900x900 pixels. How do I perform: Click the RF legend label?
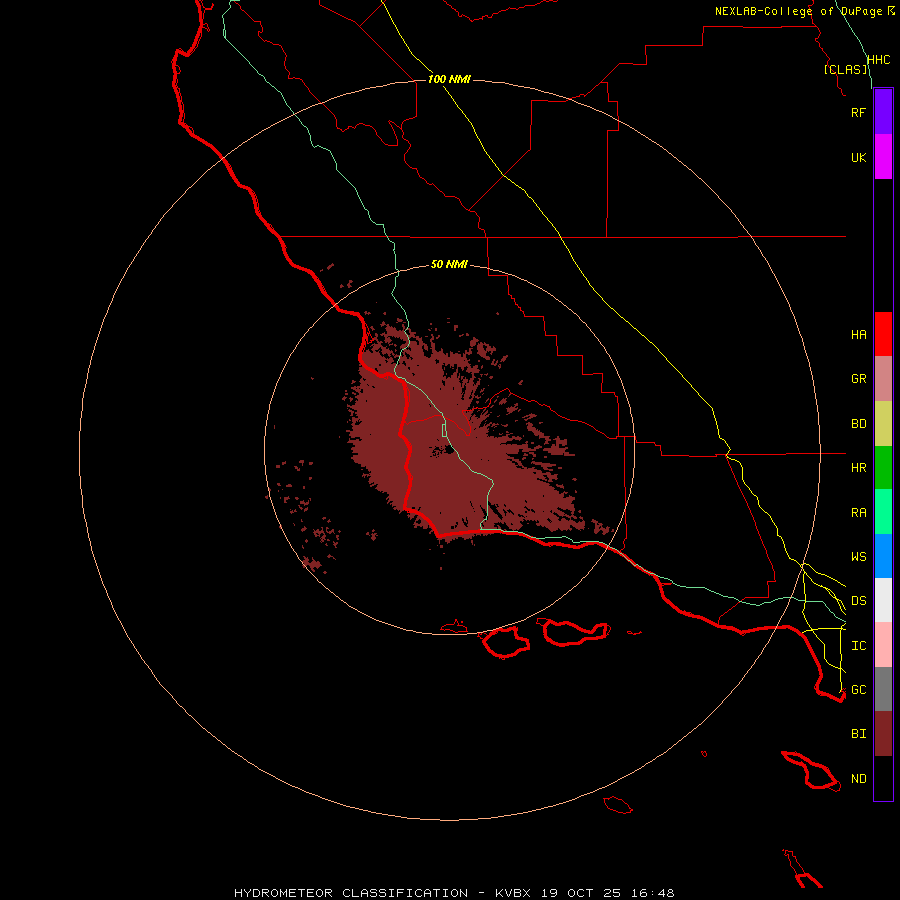point(858,112)
